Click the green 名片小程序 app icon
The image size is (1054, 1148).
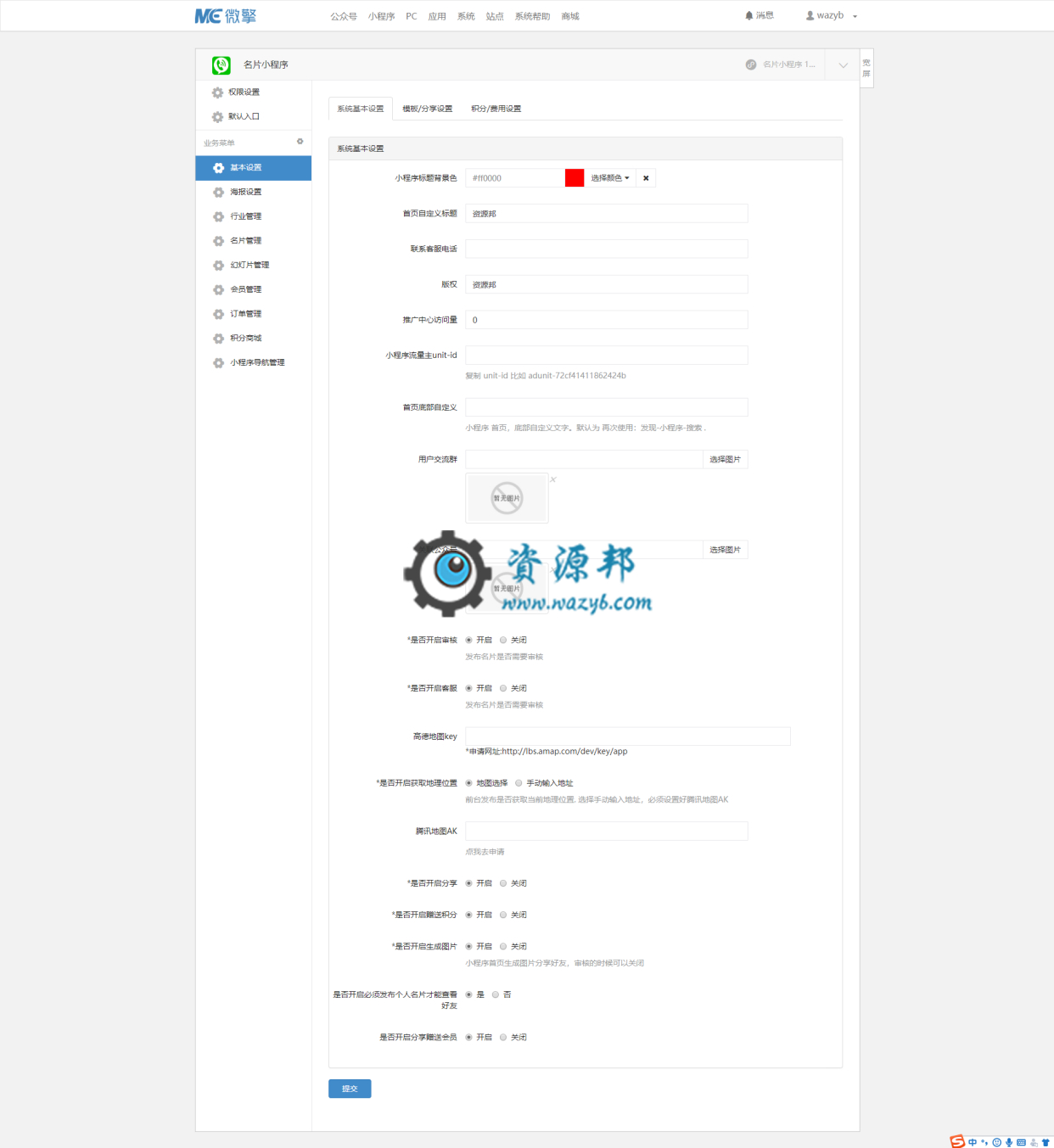click(221, 64)
